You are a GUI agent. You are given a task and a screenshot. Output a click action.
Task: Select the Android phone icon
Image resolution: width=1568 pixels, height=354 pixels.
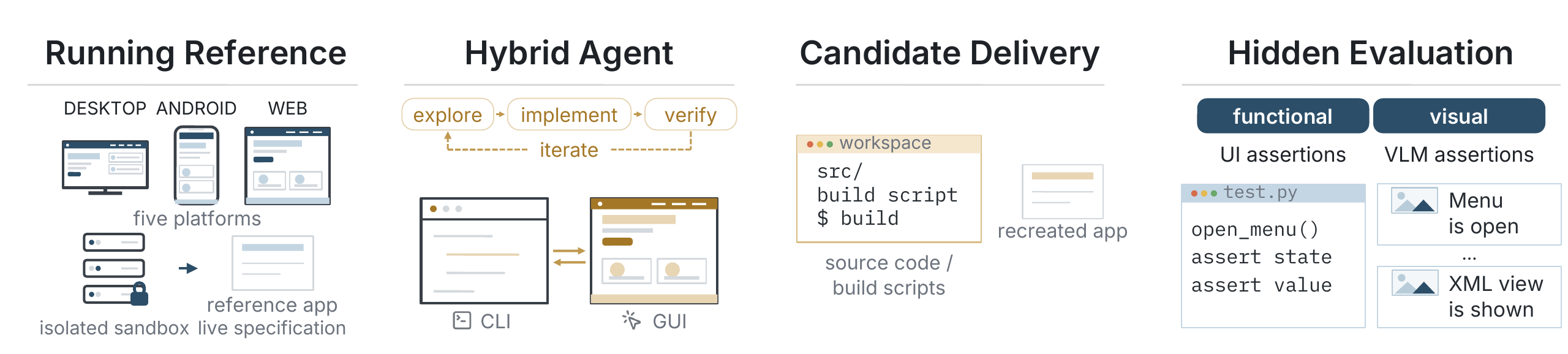(x=197, y=165)
